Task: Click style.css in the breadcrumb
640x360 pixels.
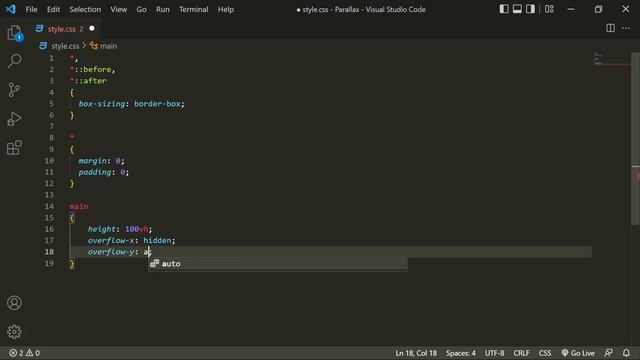Action: [65, 46]
